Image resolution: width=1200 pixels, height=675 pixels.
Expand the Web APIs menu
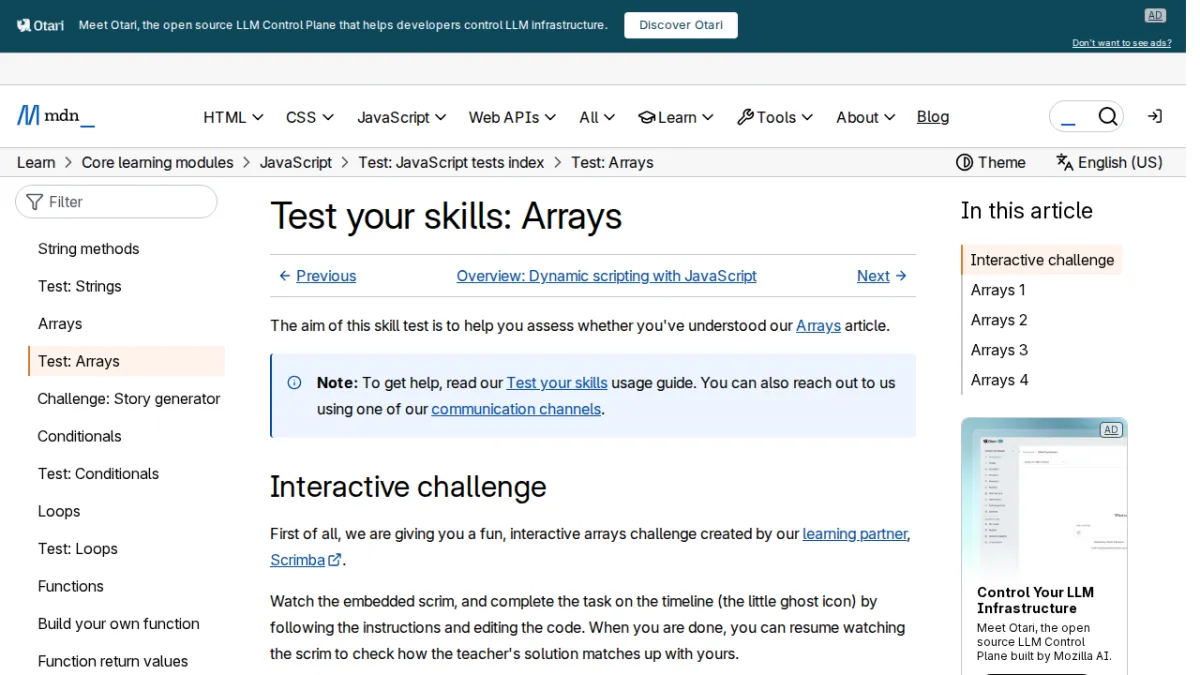(x=512, y=117)
